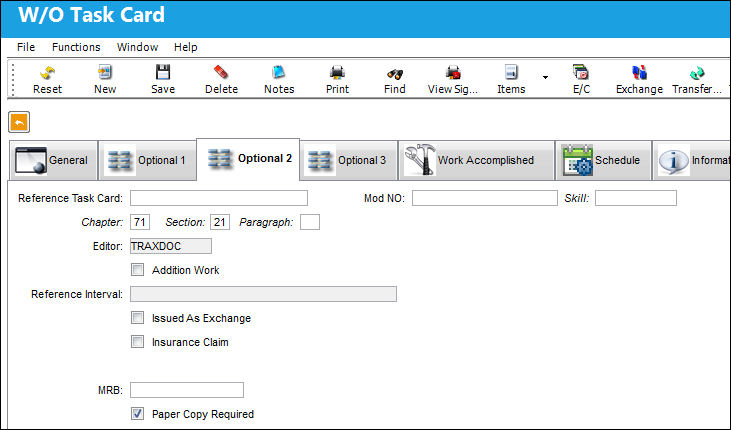Click the Reference Interval field
Image resolution: width=731 pixels, height=430 pixels.
263,294
